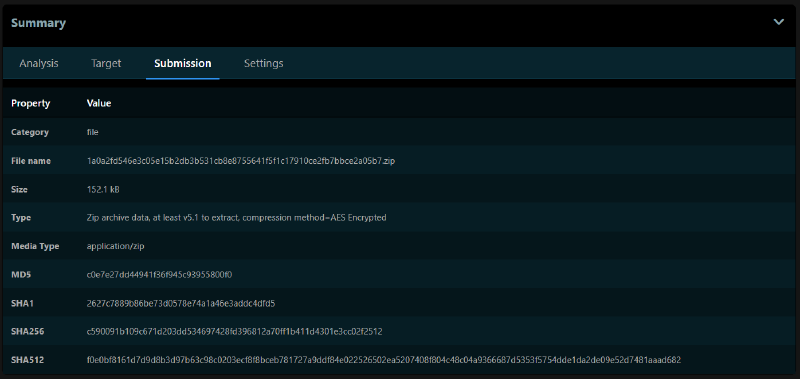Select the SHA256 hash value
Viewport: 800px width, 379px height.
click(x=234, y=332)
